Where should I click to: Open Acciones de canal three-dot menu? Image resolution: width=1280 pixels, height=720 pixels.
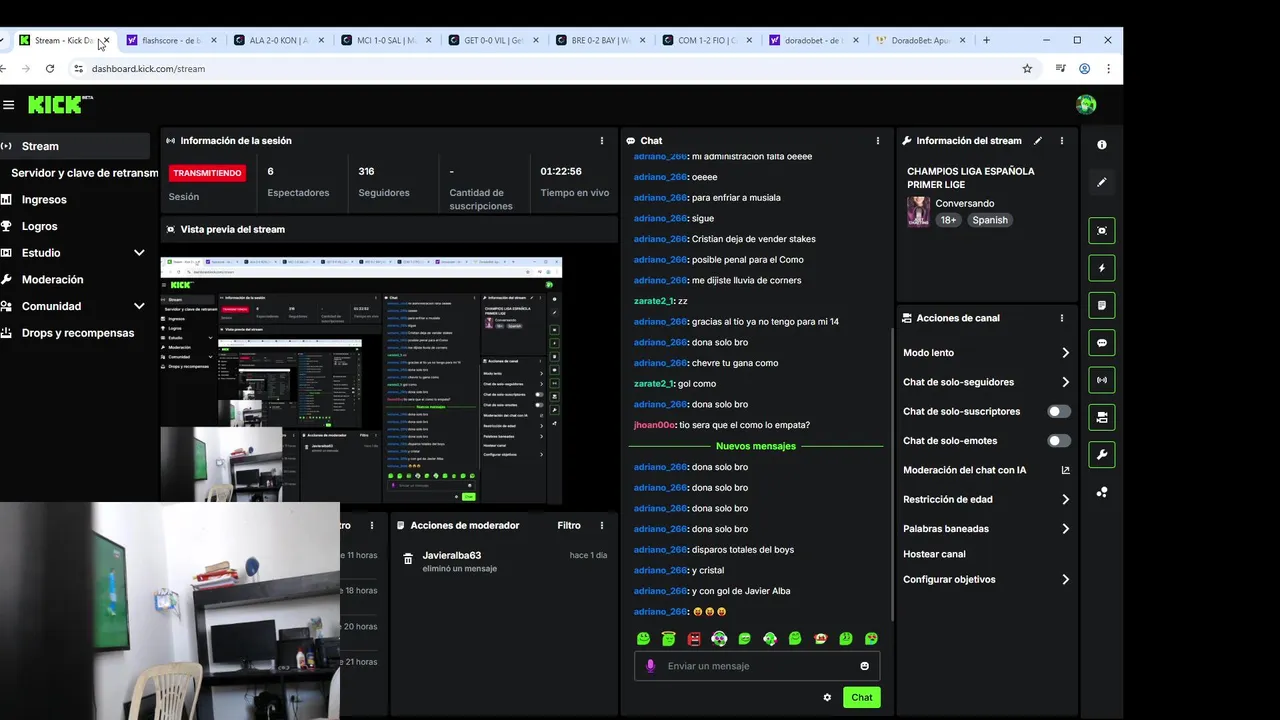(x=1062, y=318)
